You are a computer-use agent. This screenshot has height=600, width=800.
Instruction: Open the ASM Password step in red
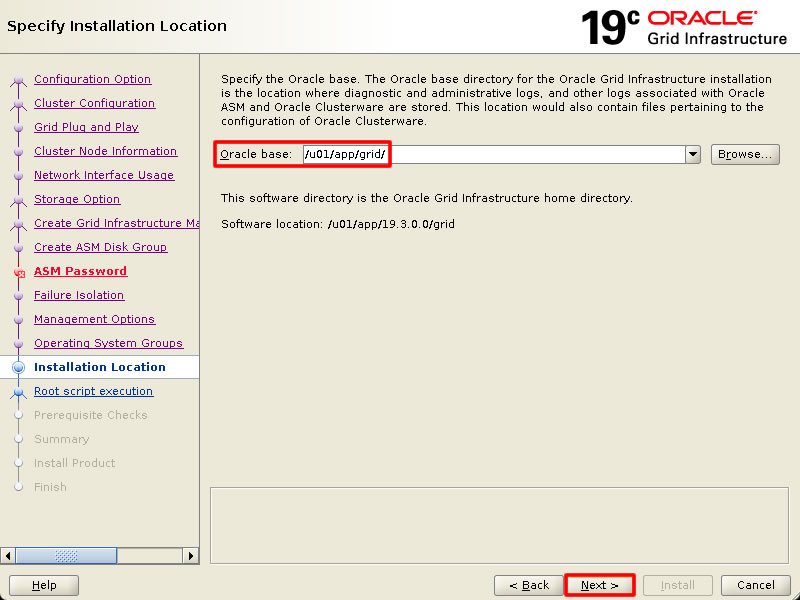pos(80,271)
